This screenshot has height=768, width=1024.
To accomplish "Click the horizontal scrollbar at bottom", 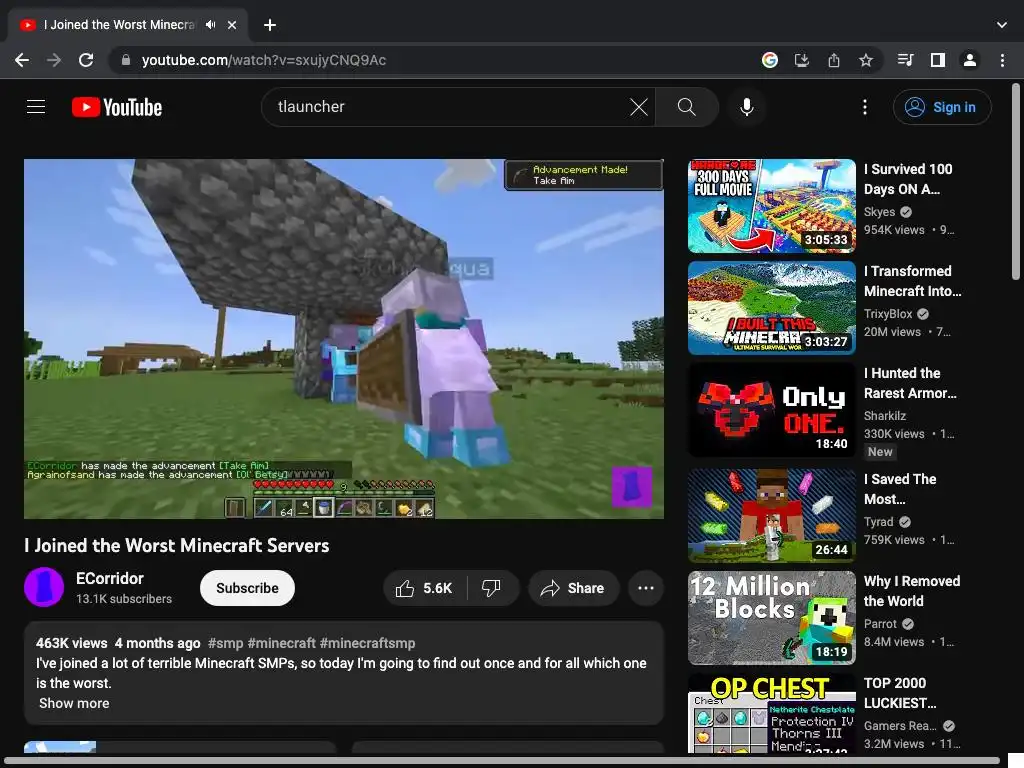I will click(x=503, y=761).
